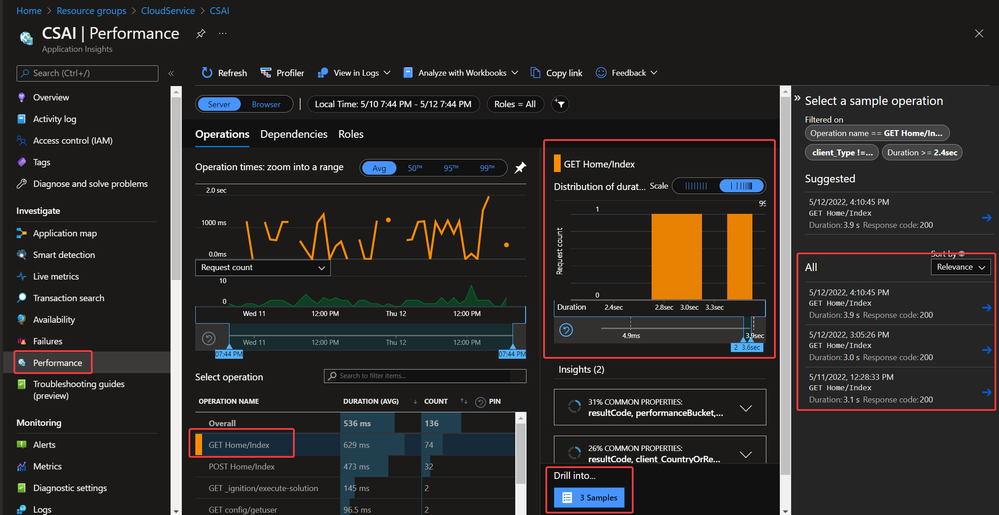This screenshot has width=999, height=515.
Task: Select the POST Home/Index operation row
Action: (x=354, y=467)
